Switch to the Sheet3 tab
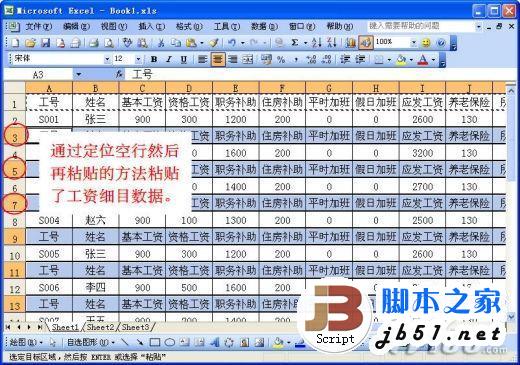 click(x=135, y=327)
